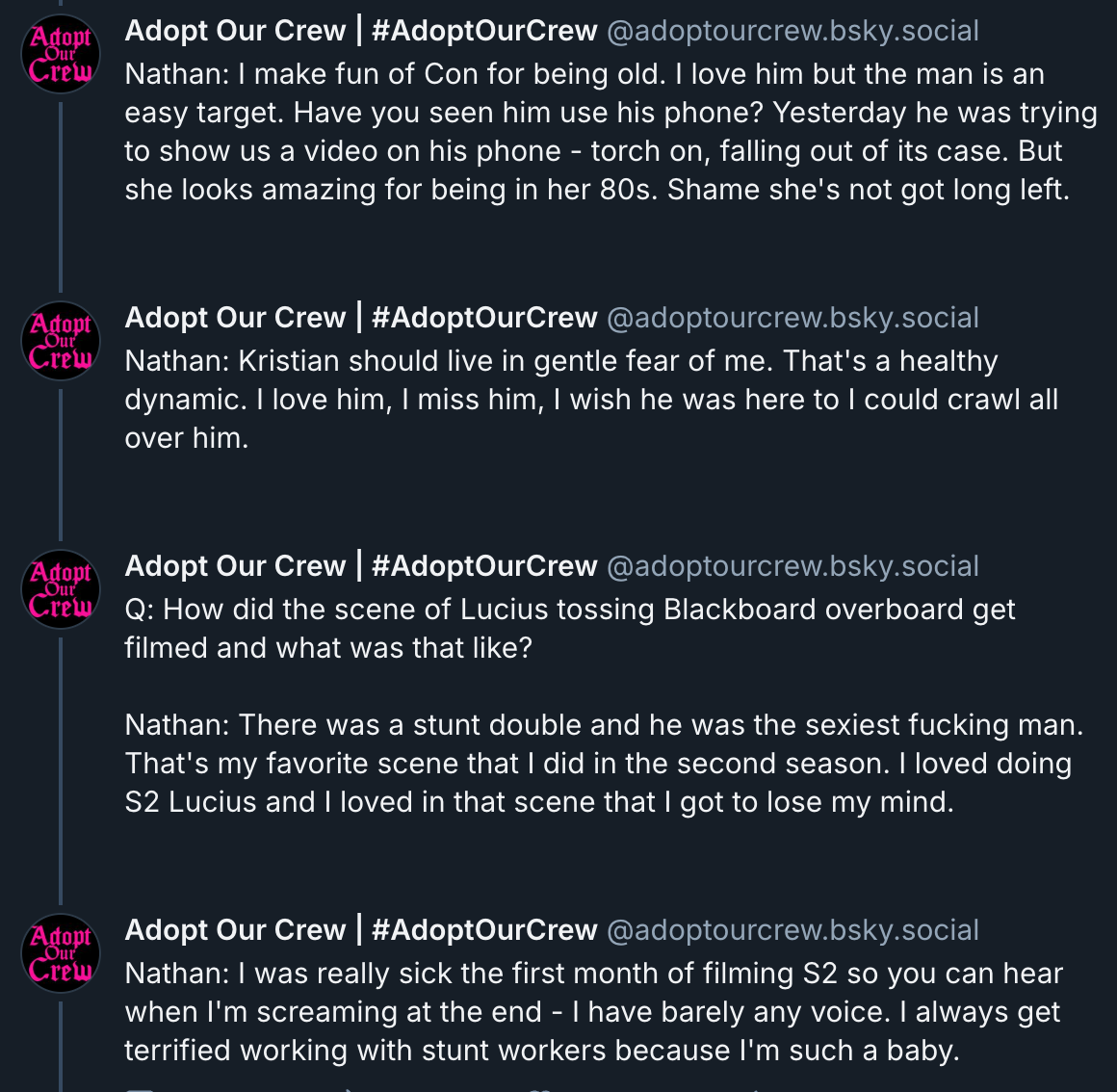This screenshot has height=1092, width=1117.
Task: Open the handle on the stunt workers post
Action: (x=792, y=930)
